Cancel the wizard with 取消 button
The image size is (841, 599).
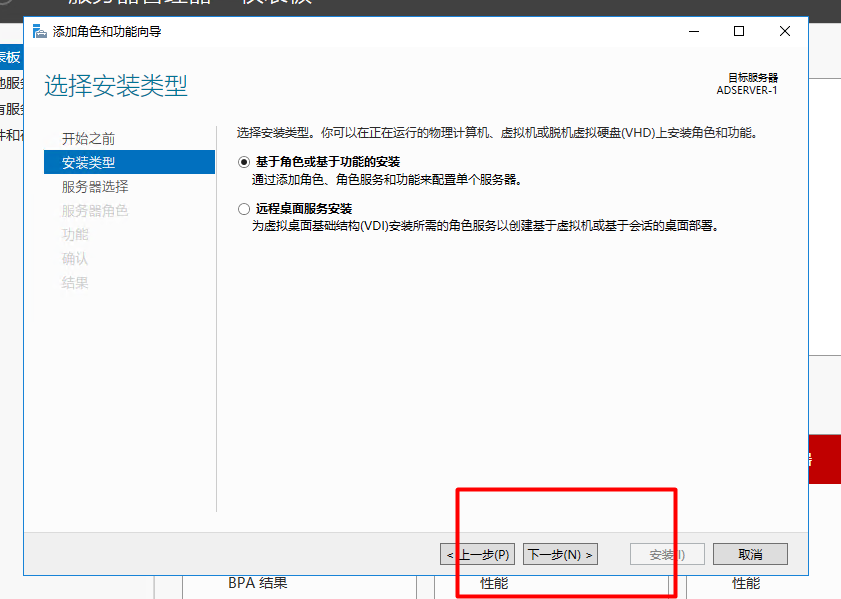750,554
